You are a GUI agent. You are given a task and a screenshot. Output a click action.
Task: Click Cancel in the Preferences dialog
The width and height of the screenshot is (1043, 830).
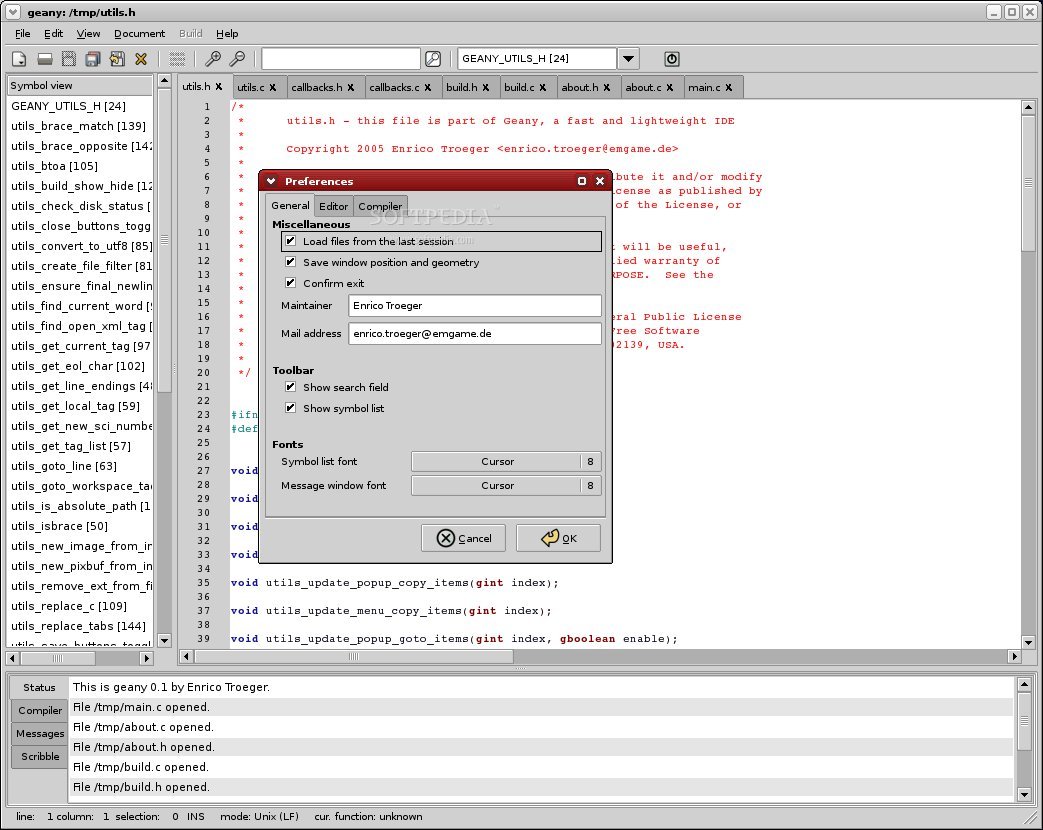click(464, 538)
